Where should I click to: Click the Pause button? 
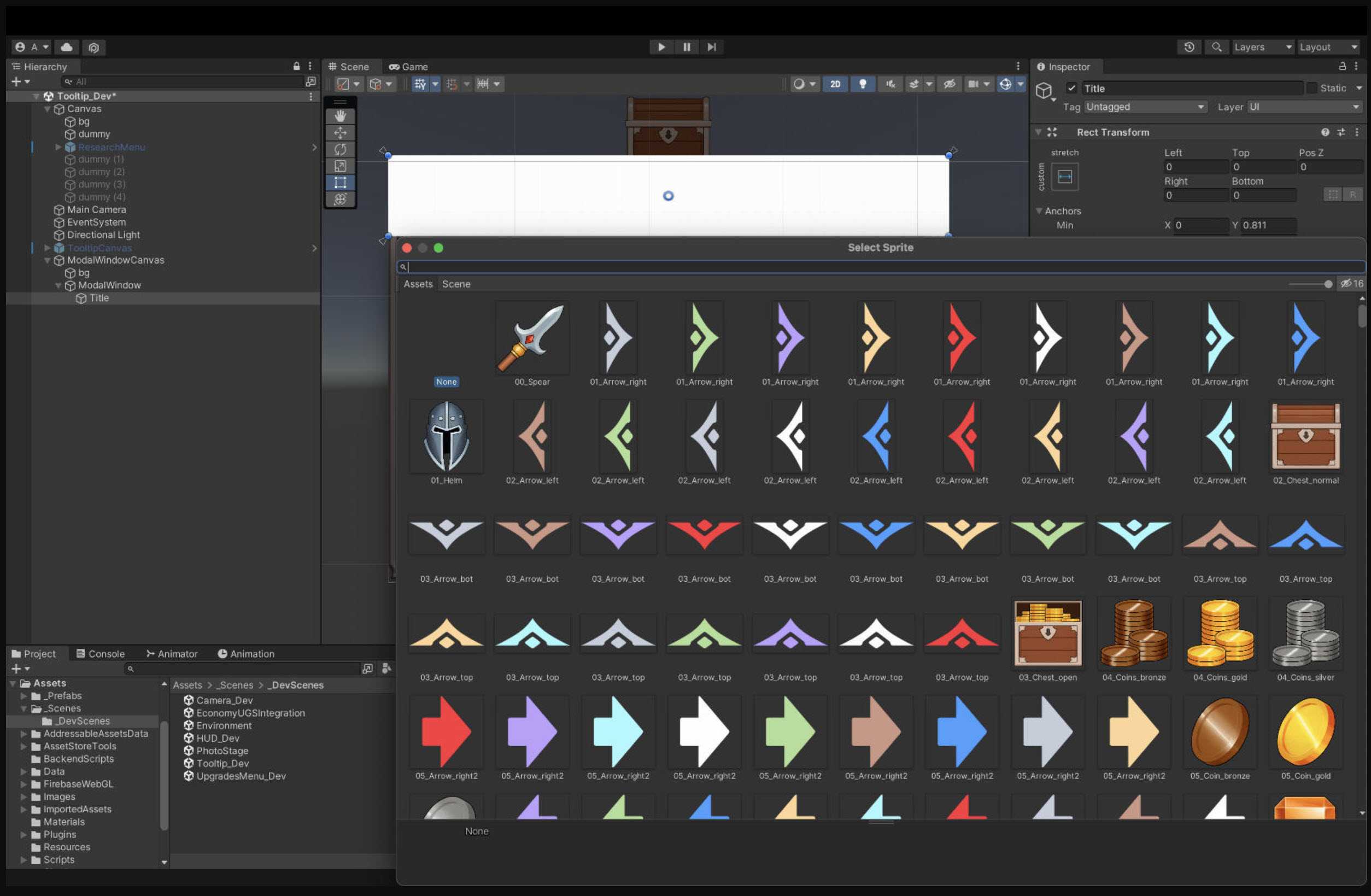point(687,47)
